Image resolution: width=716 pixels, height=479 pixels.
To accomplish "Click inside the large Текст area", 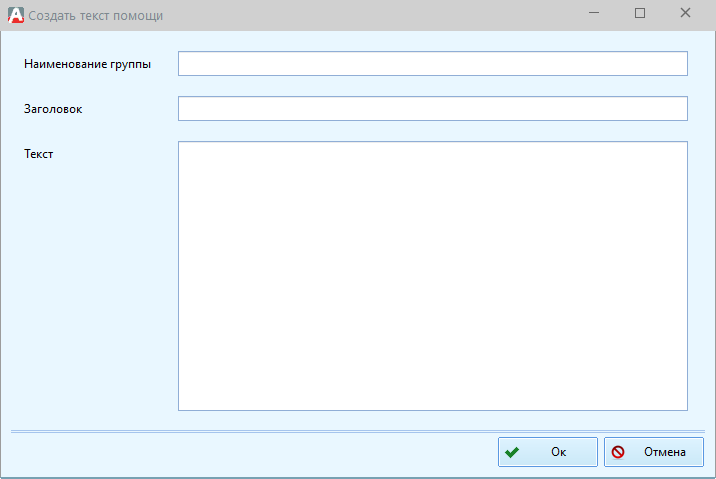I will pyautogui.click(x=432, y=276).
